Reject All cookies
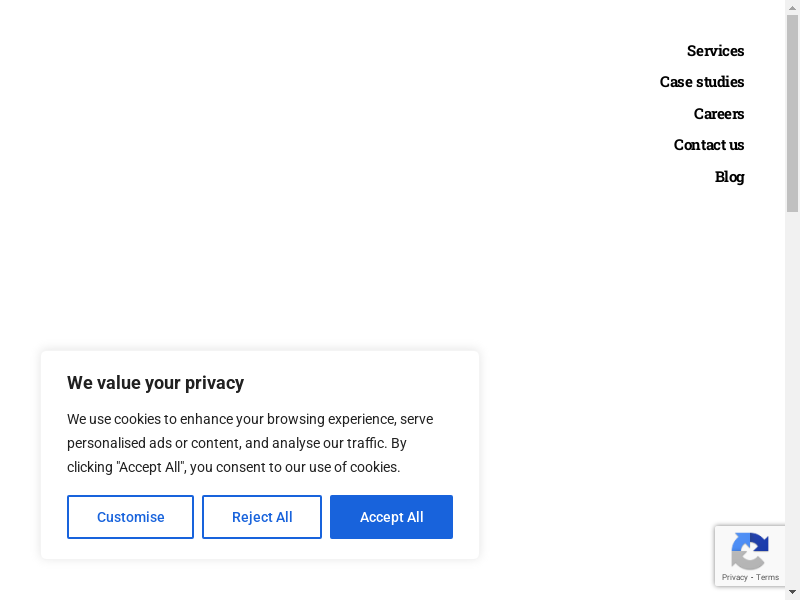 pyautogui.click(x=262, y=517)
